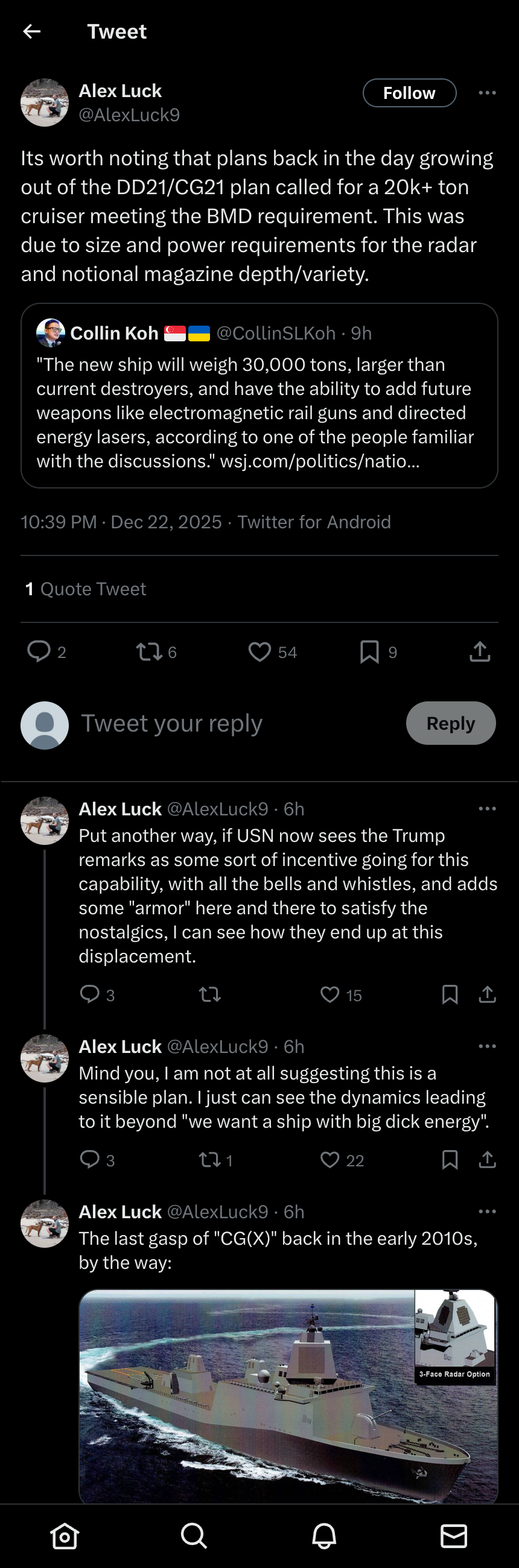The width and height of the screenshot is (519, 1568).
Task: Open more options on the main tweet
Action: pyautogui.click(x=487, y=93)
